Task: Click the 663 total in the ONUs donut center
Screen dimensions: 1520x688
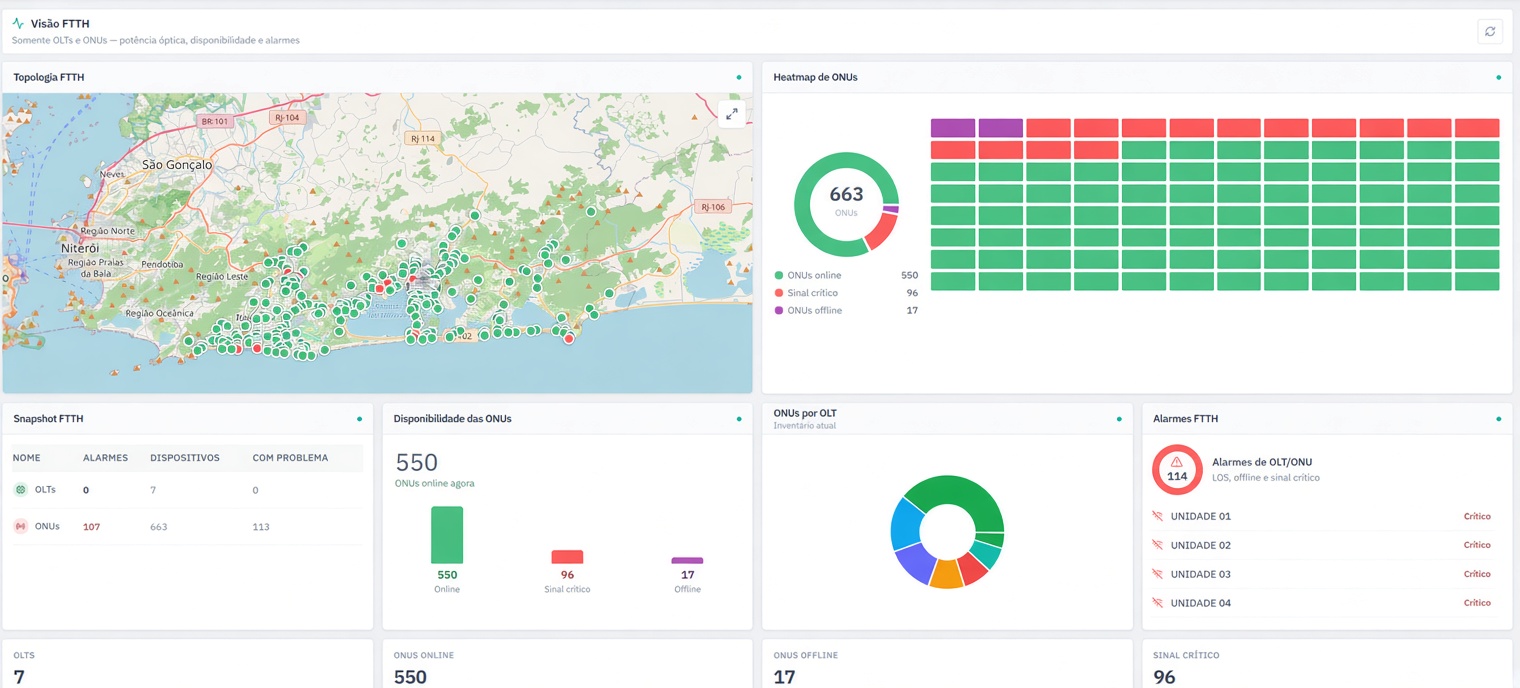Action: (x=846, y=195)
